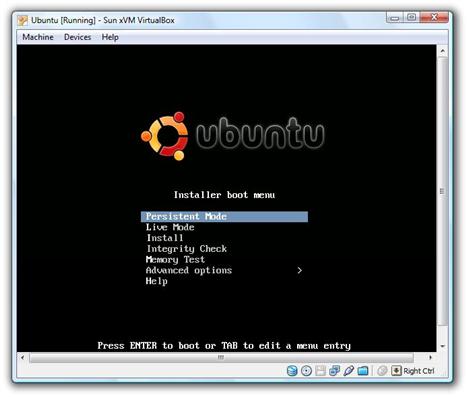Viewport: 468px width, 397px height.
Task: Select Persistent Mode boot entry
Action: click(x=224, y=216)
